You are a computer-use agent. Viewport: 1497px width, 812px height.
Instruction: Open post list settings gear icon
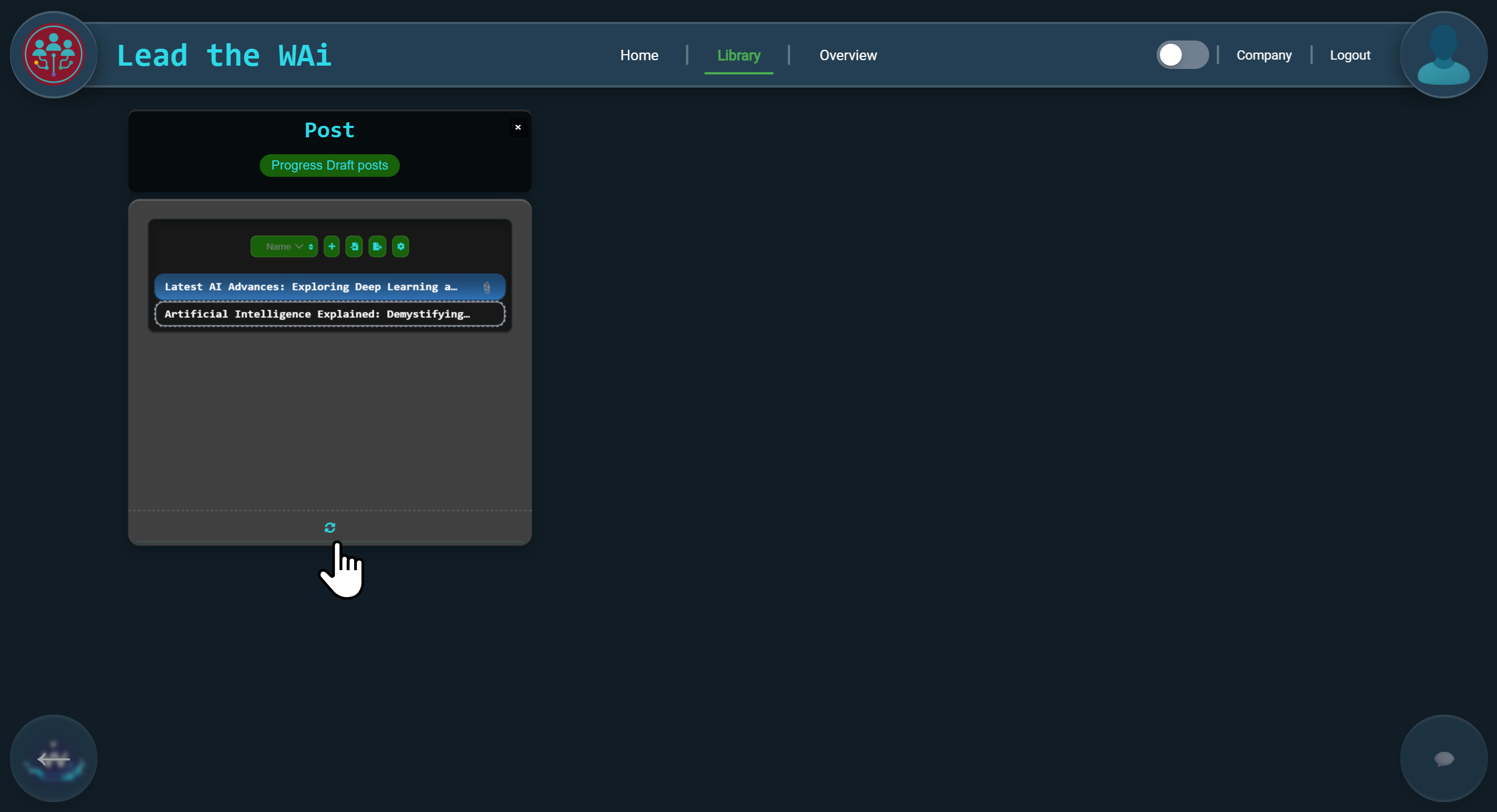pyautogui.click(x=401, y=246)
